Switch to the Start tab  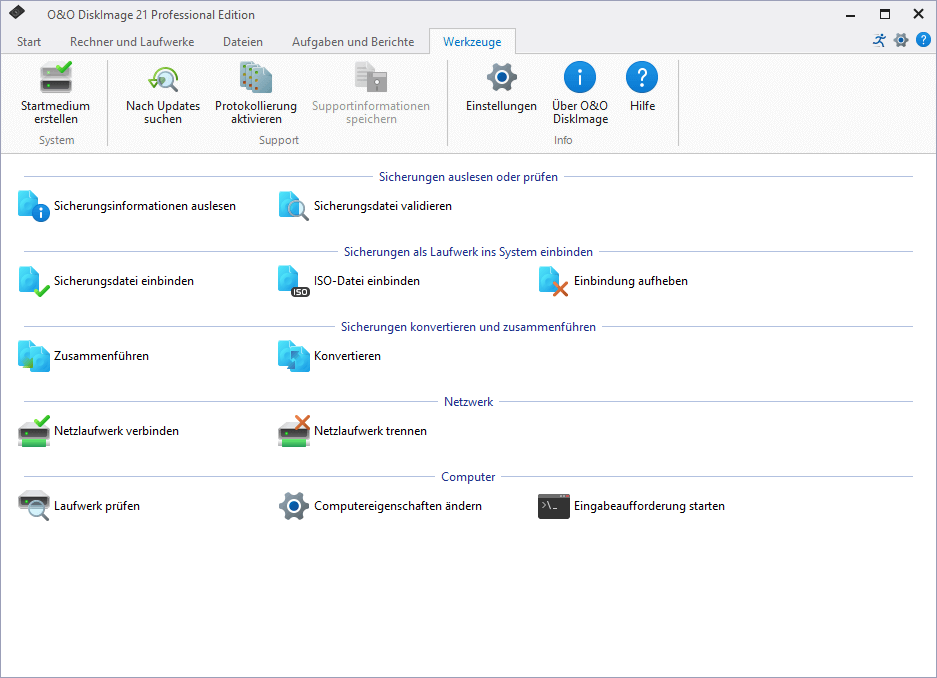(29, 42)
